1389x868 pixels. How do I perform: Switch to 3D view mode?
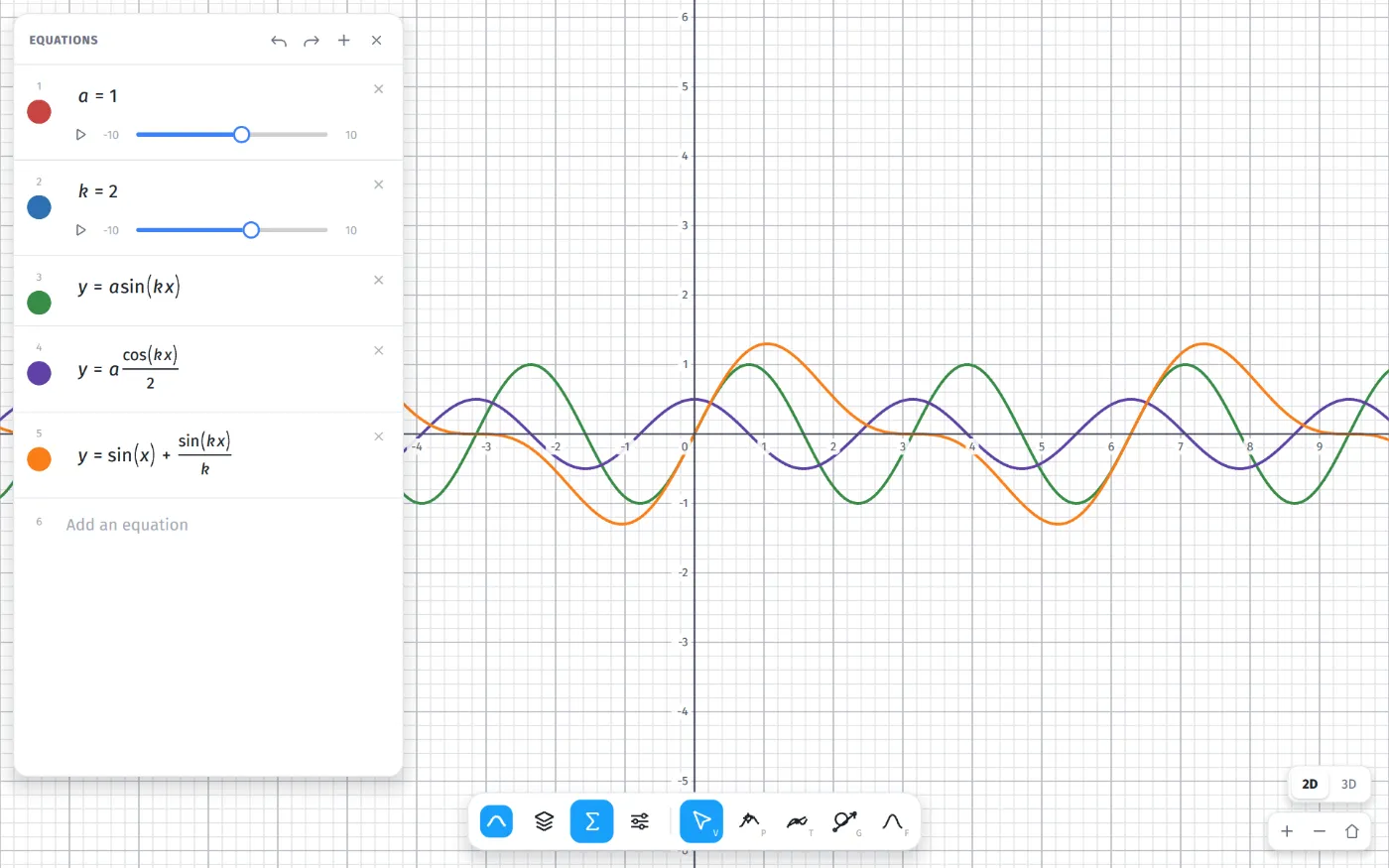(1348, 784)
